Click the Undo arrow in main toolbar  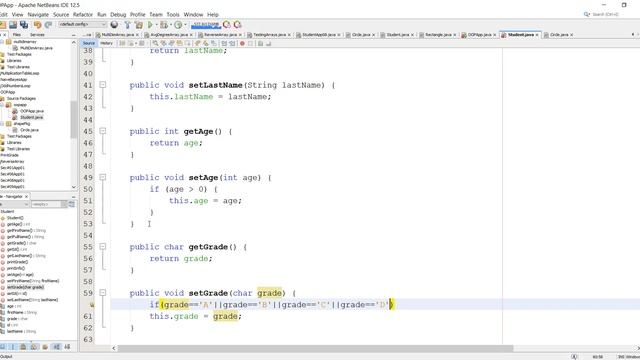click(38, 25)
